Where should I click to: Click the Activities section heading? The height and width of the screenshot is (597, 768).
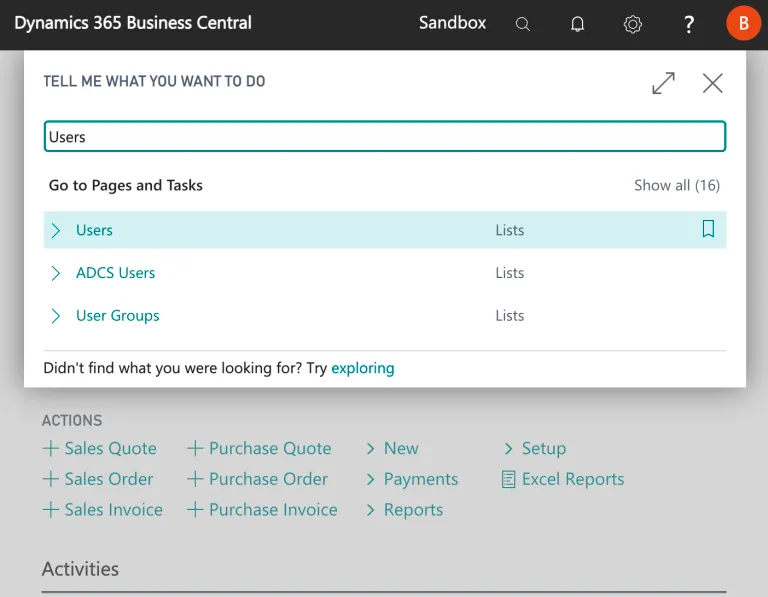pos(80,569)
